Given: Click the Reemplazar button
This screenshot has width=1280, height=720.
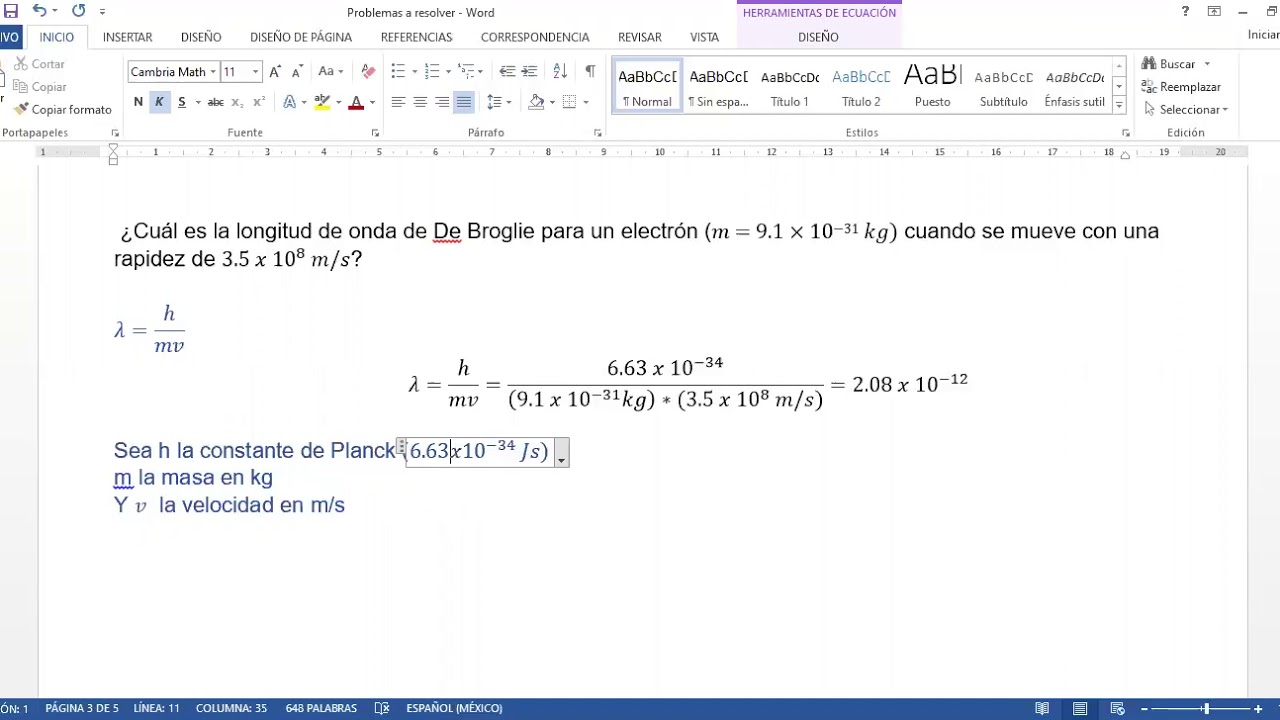Looking at the screenshot, I should click(x=1182, y=87).
